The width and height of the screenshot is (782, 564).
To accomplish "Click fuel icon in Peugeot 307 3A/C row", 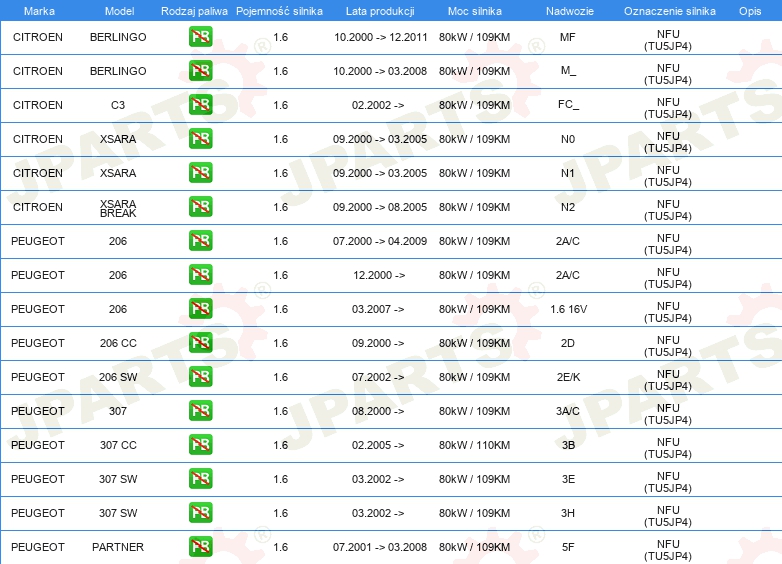I will point(200,410).
